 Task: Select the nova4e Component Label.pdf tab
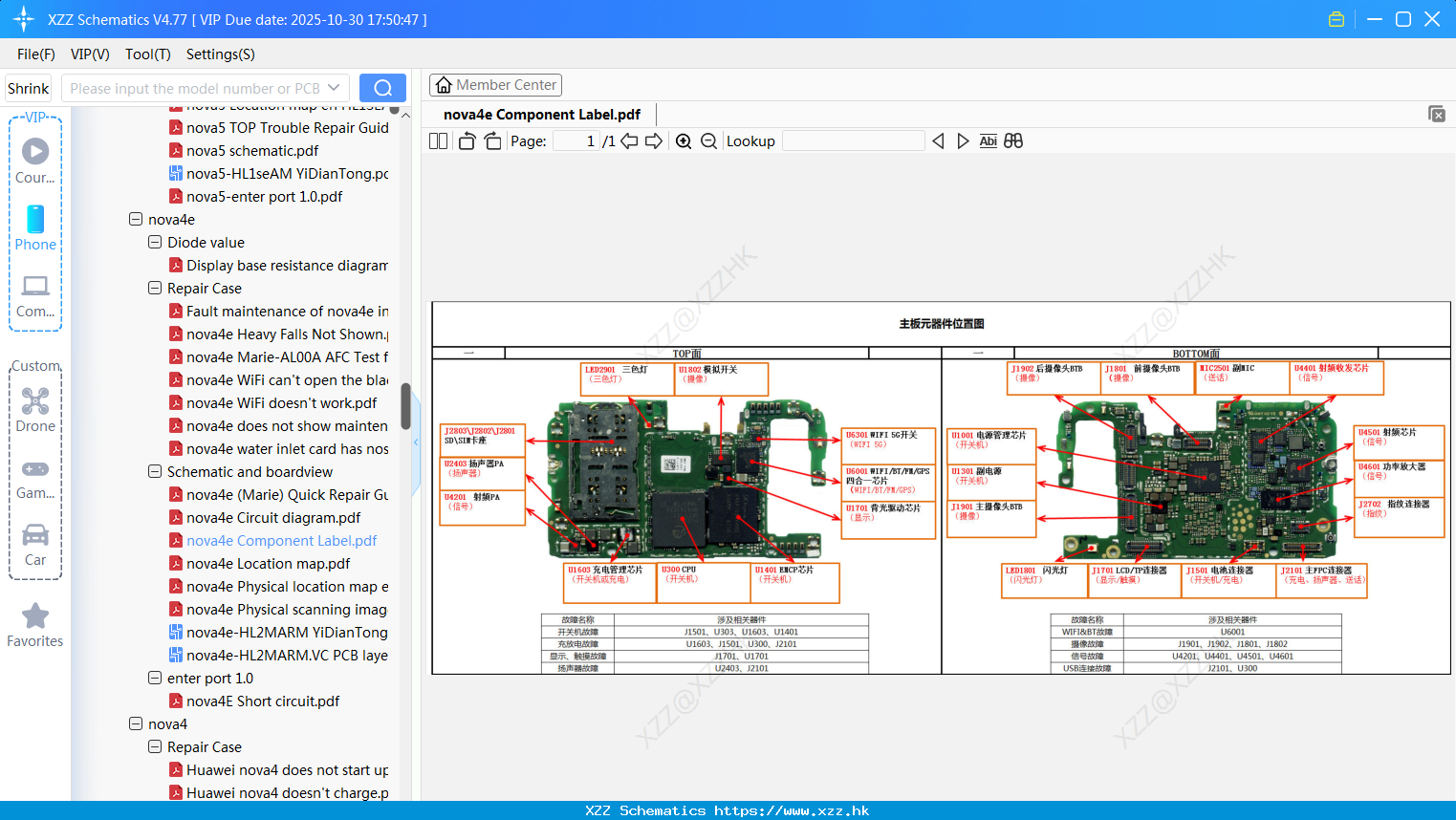(x=542, y=115)
